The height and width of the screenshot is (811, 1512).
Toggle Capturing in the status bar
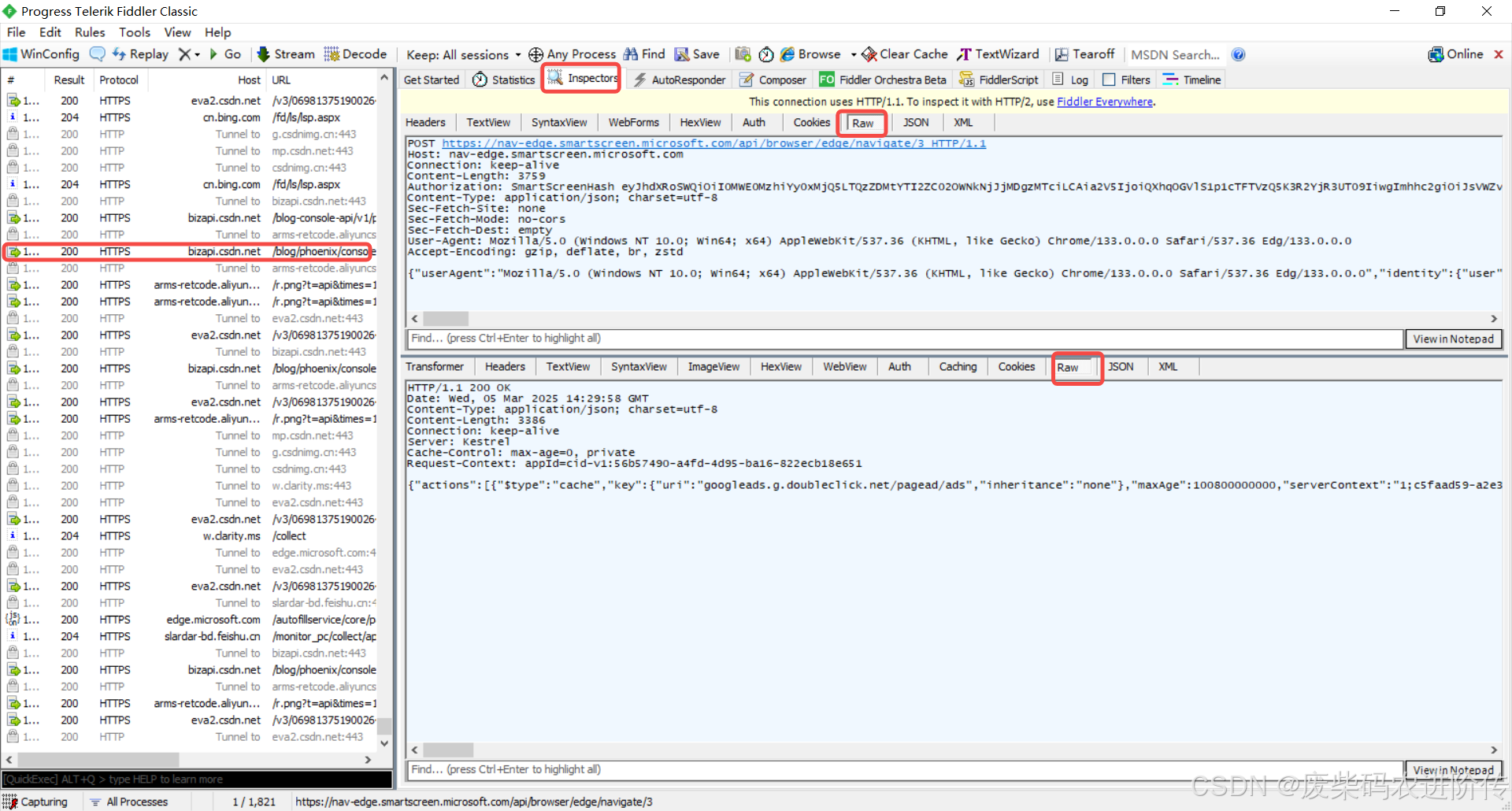pyautogui.click(x=36, y=802)
